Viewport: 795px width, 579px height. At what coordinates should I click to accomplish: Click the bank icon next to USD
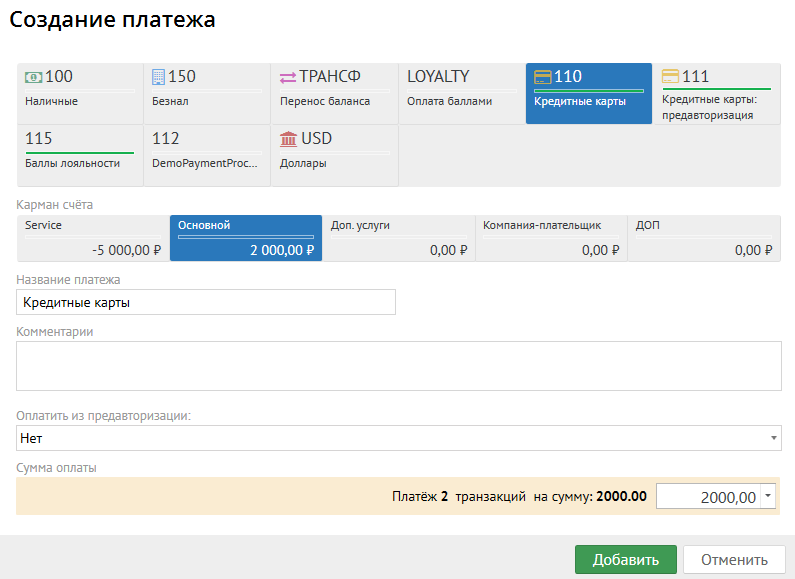(288, 139)
